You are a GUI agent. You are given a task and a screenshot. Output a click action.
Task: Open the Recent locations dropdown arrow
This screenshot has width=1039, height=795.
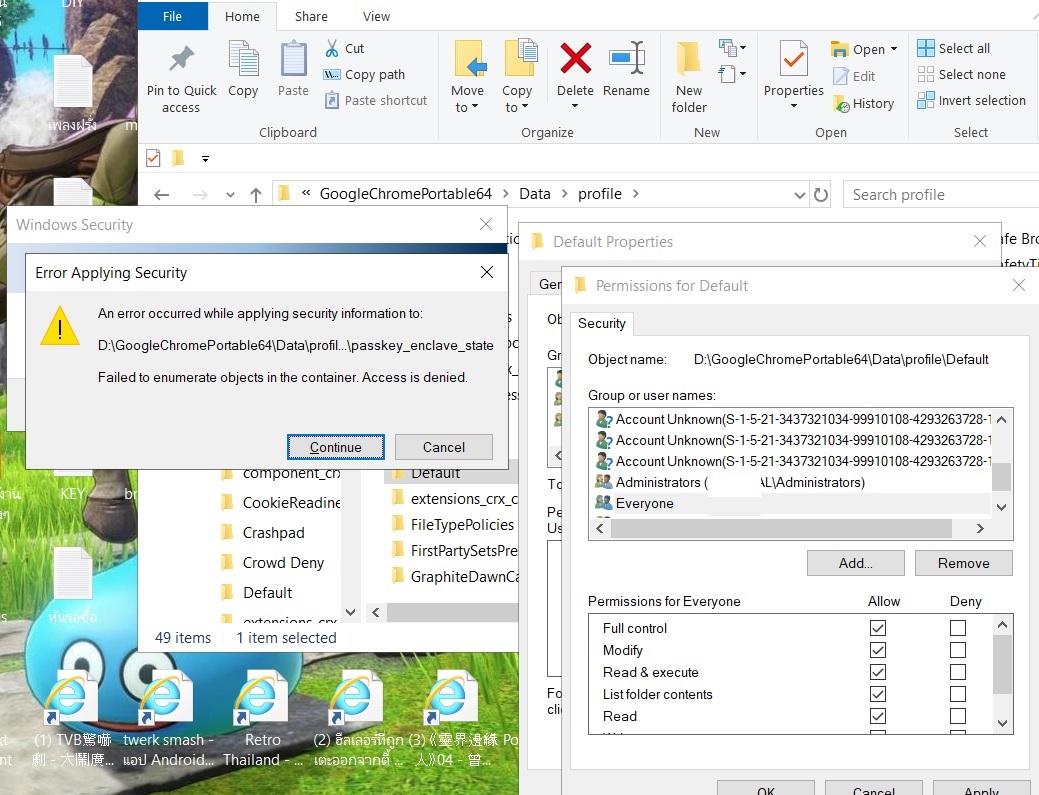click(x=230, y=195)
